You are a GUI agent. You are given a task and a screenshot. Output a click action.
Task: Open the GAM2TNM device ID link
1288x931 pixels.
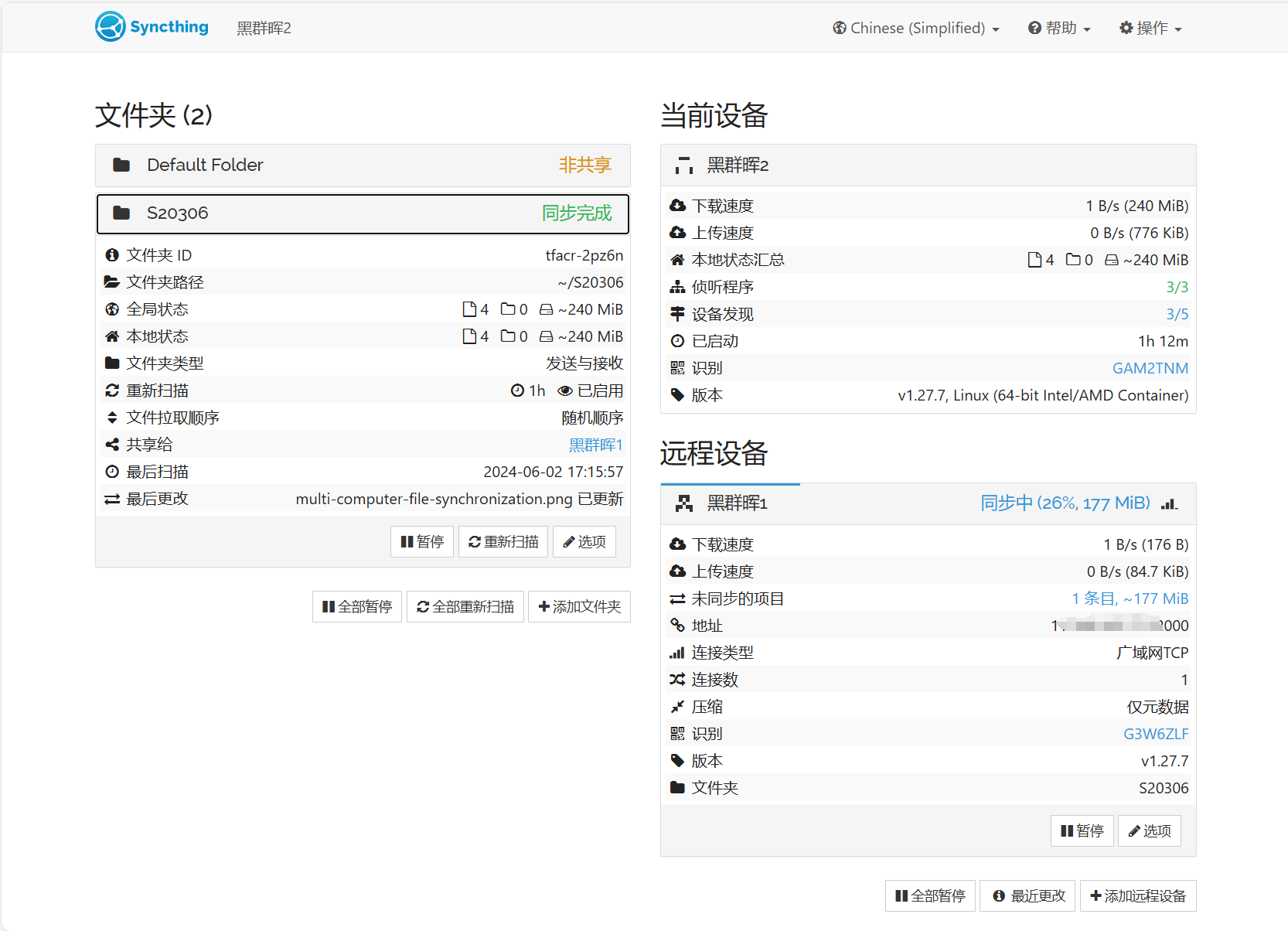[1150, 368]
